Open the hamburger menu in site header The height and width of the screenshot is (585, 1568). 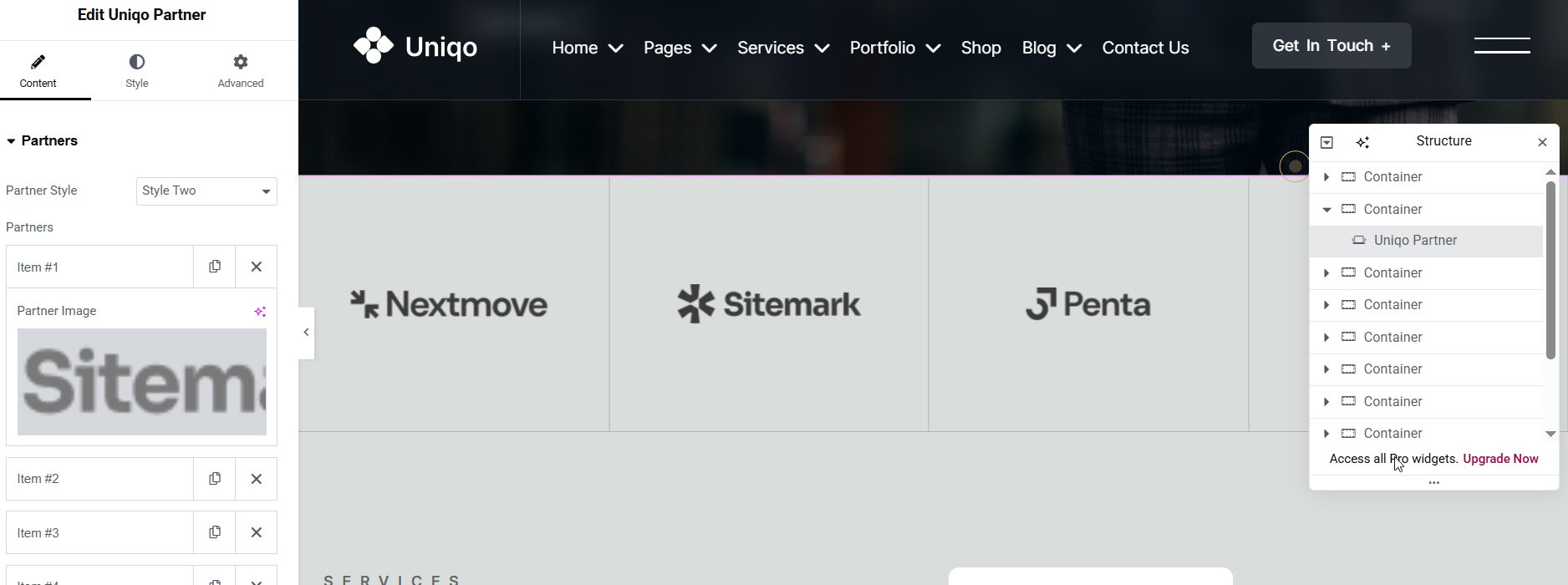click(1502, 46)
